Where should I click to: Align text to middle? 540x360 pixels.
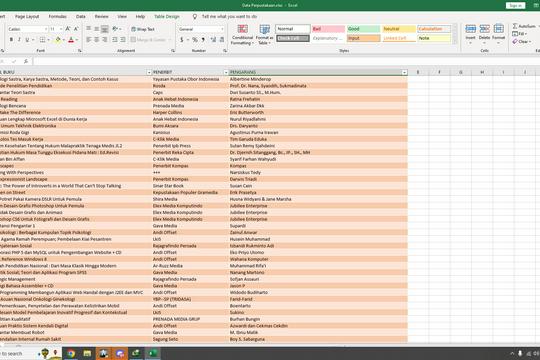(97, 29)
